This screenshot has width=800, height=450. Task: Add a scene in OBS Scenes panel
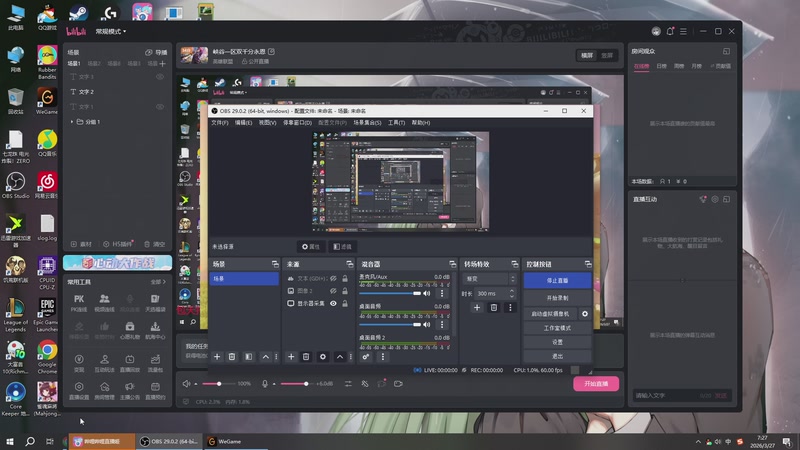tap(217, 357)
